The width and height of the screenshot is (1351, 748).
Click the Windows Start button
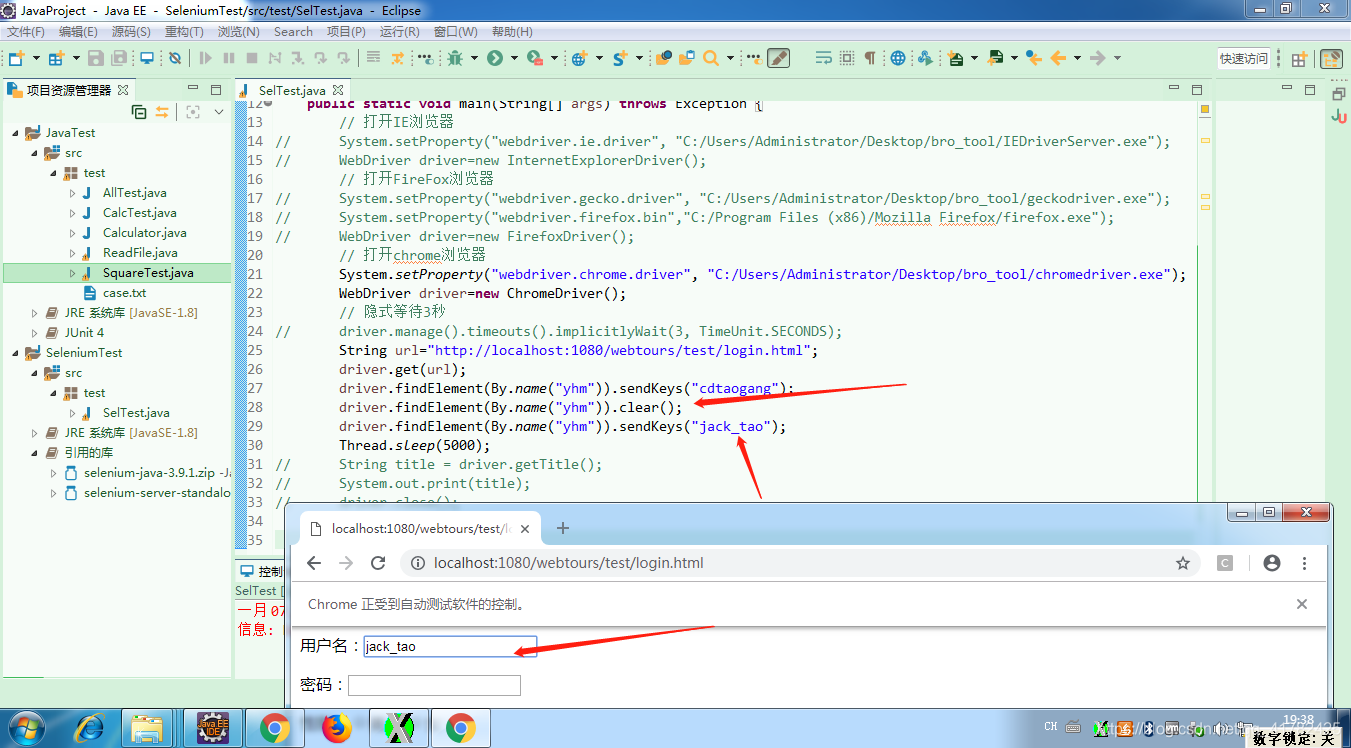click(x=27, y=727)
